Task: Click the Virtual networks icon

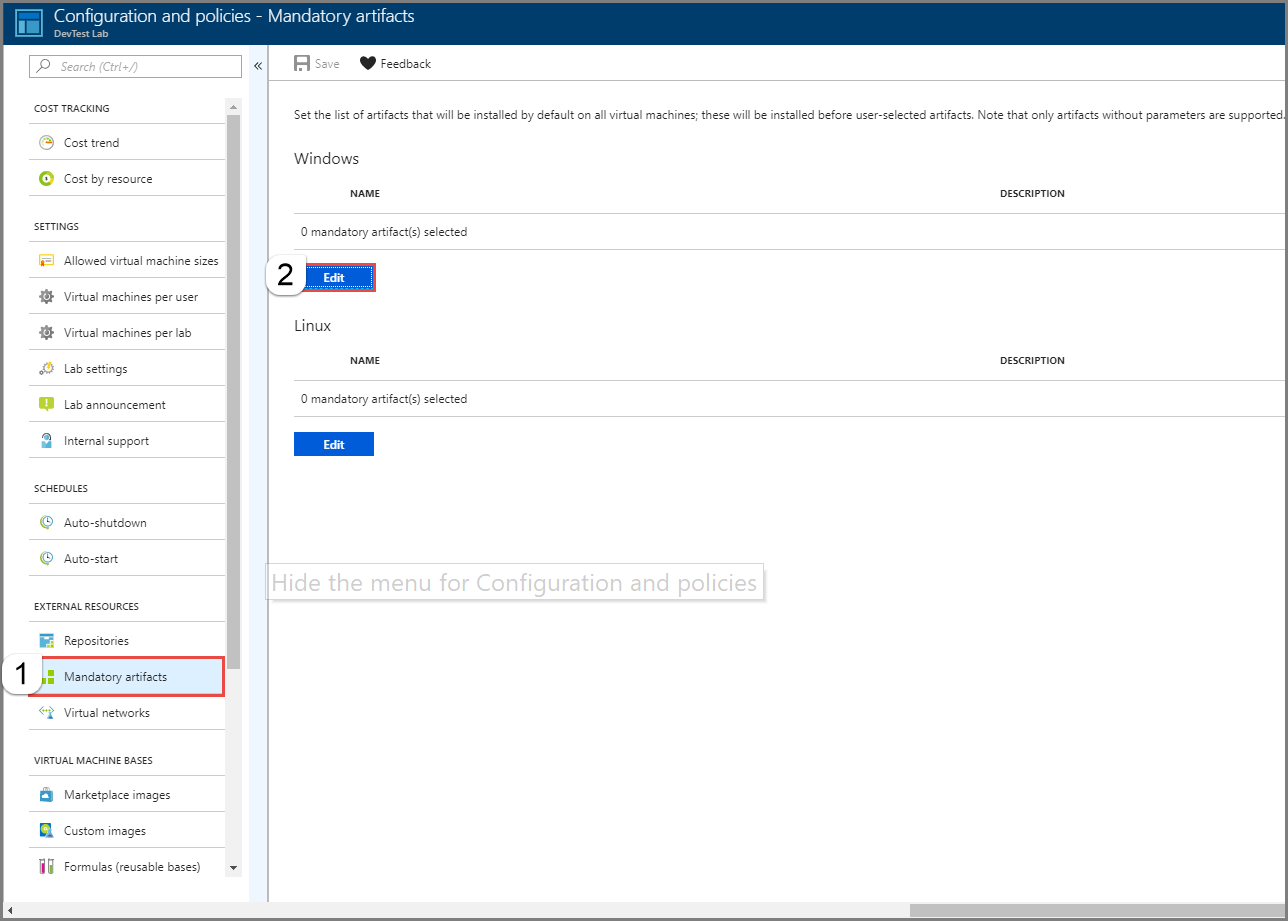Action: pos(46,713)
